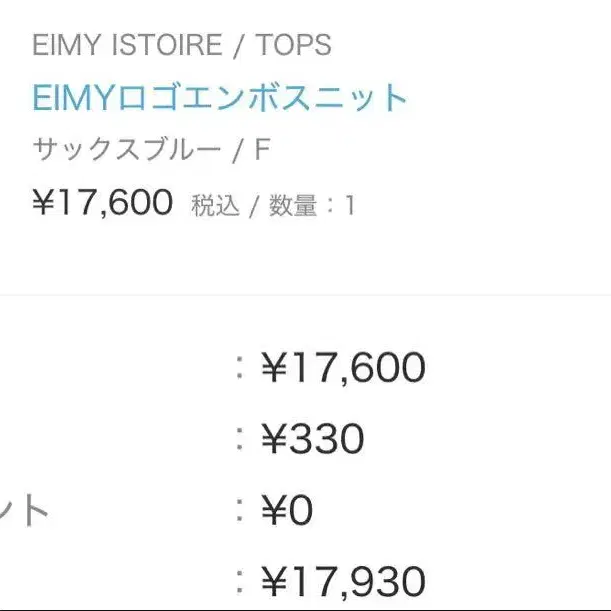The height and width of the screenshot is (611, 611).
Task: Click the colon before ¥0
Action: pos(240,512)
